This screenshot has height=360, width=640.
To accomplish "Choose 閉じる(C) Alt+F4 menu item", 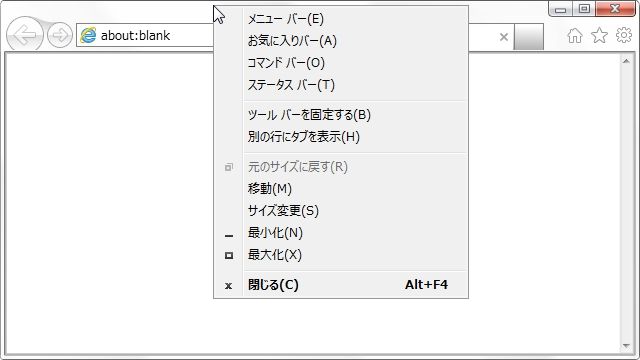I will click(x=341, y=284).
